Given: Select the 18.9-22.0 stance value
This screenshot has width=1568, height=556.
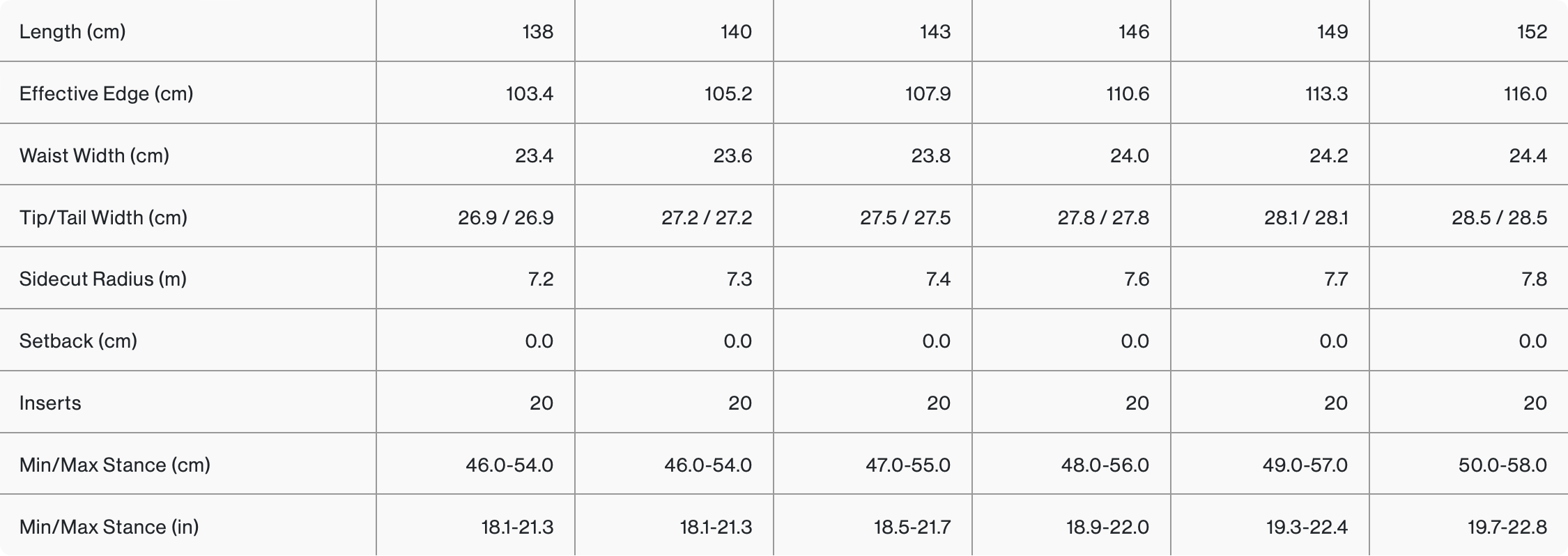Looking at the screenshot, I should point(1107,527).
